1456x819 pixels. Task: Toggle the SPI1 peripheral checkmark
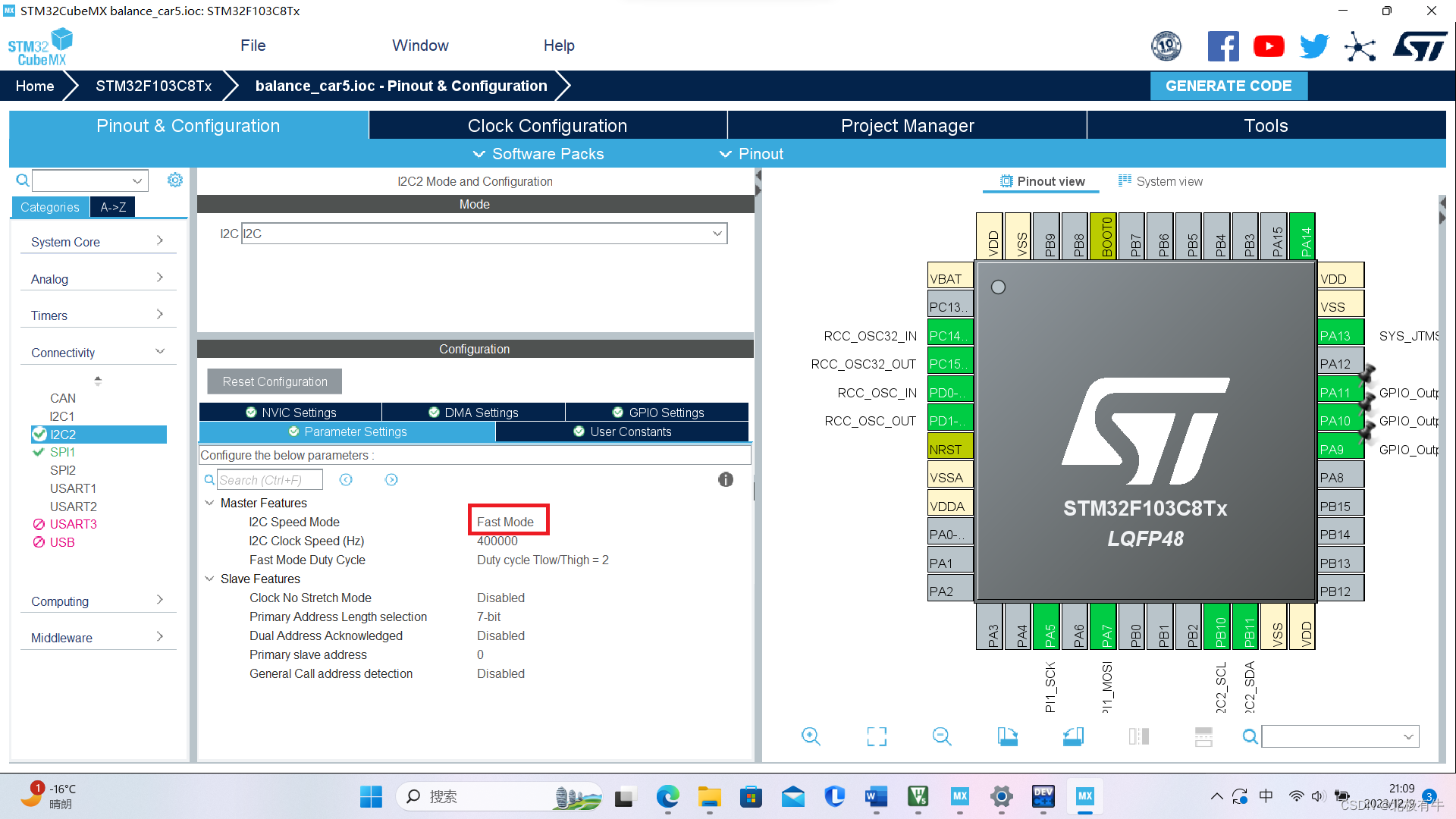click(x=39, y=452)
